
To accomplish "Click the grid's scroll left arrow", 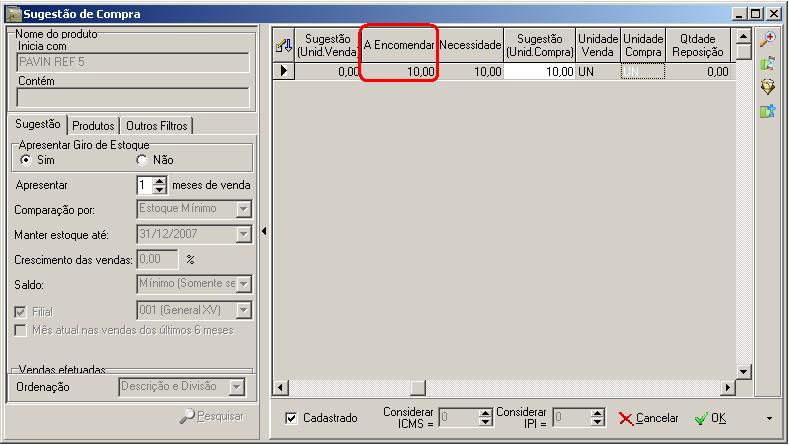I will click(281, 388).
